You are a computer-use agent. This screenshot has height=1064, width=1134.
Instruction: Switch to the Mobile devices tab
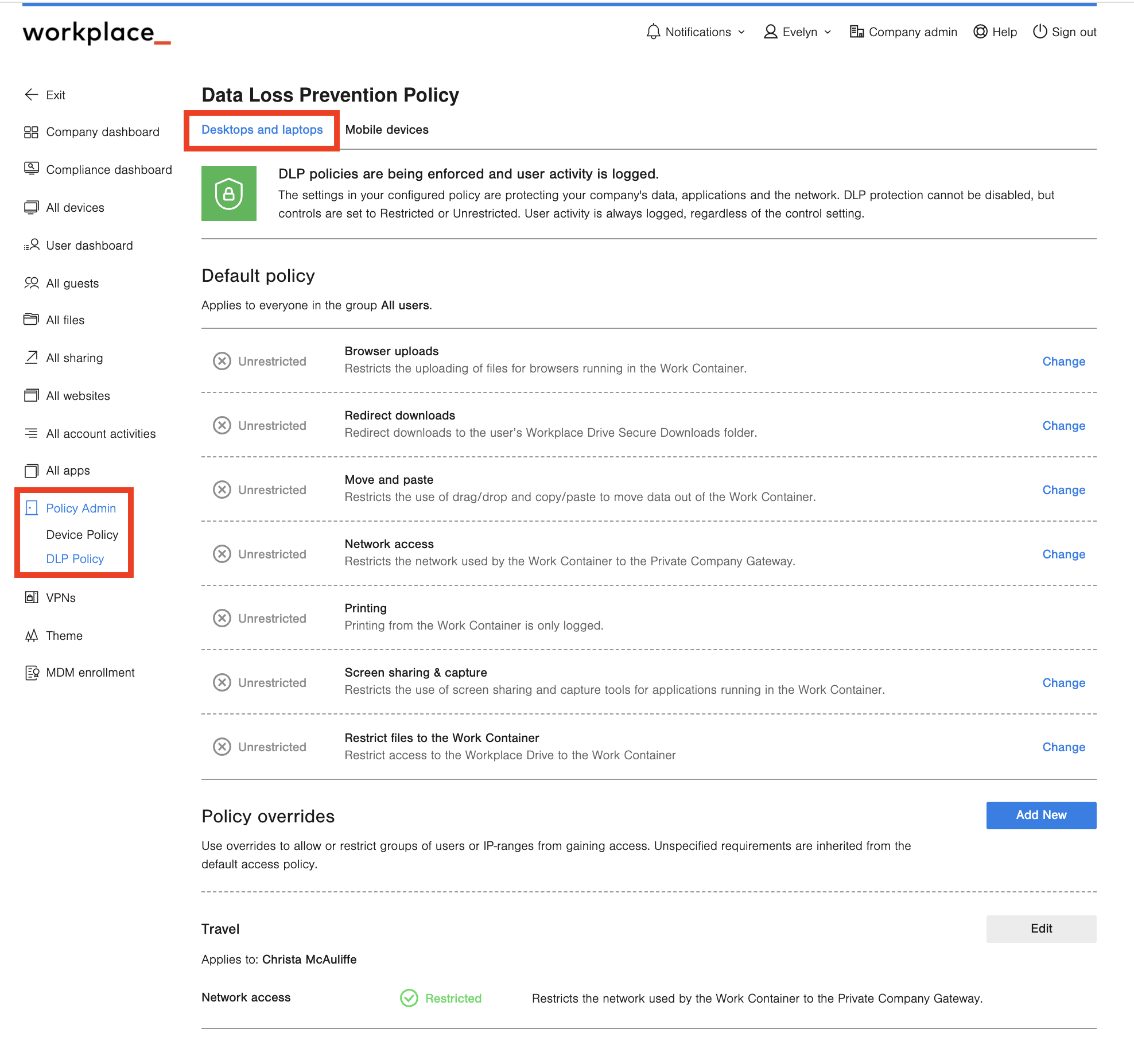tap(387, 130)
